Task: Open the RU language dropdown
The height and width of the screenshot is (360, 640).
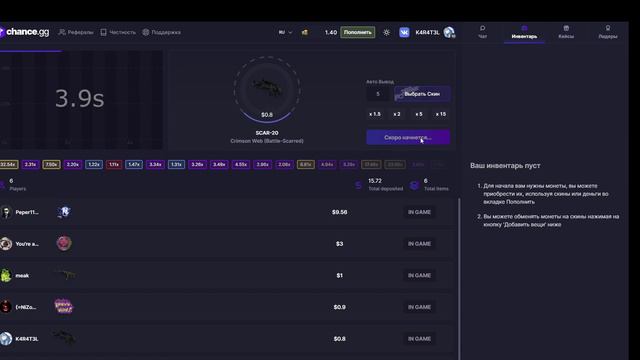Action: 285,32
